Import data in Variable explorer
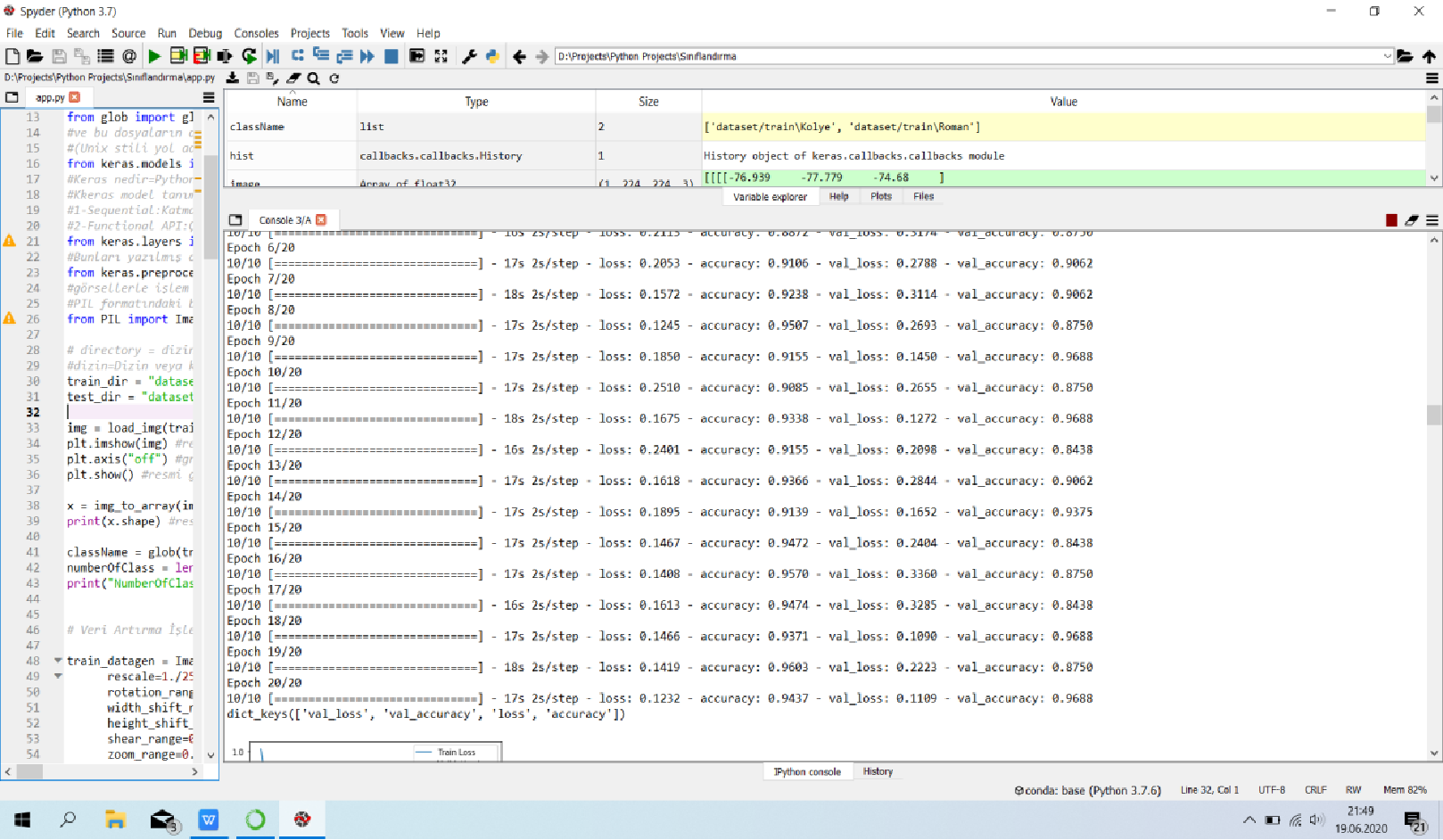This screenshot has width=1443, height=840. click(233, 78)
